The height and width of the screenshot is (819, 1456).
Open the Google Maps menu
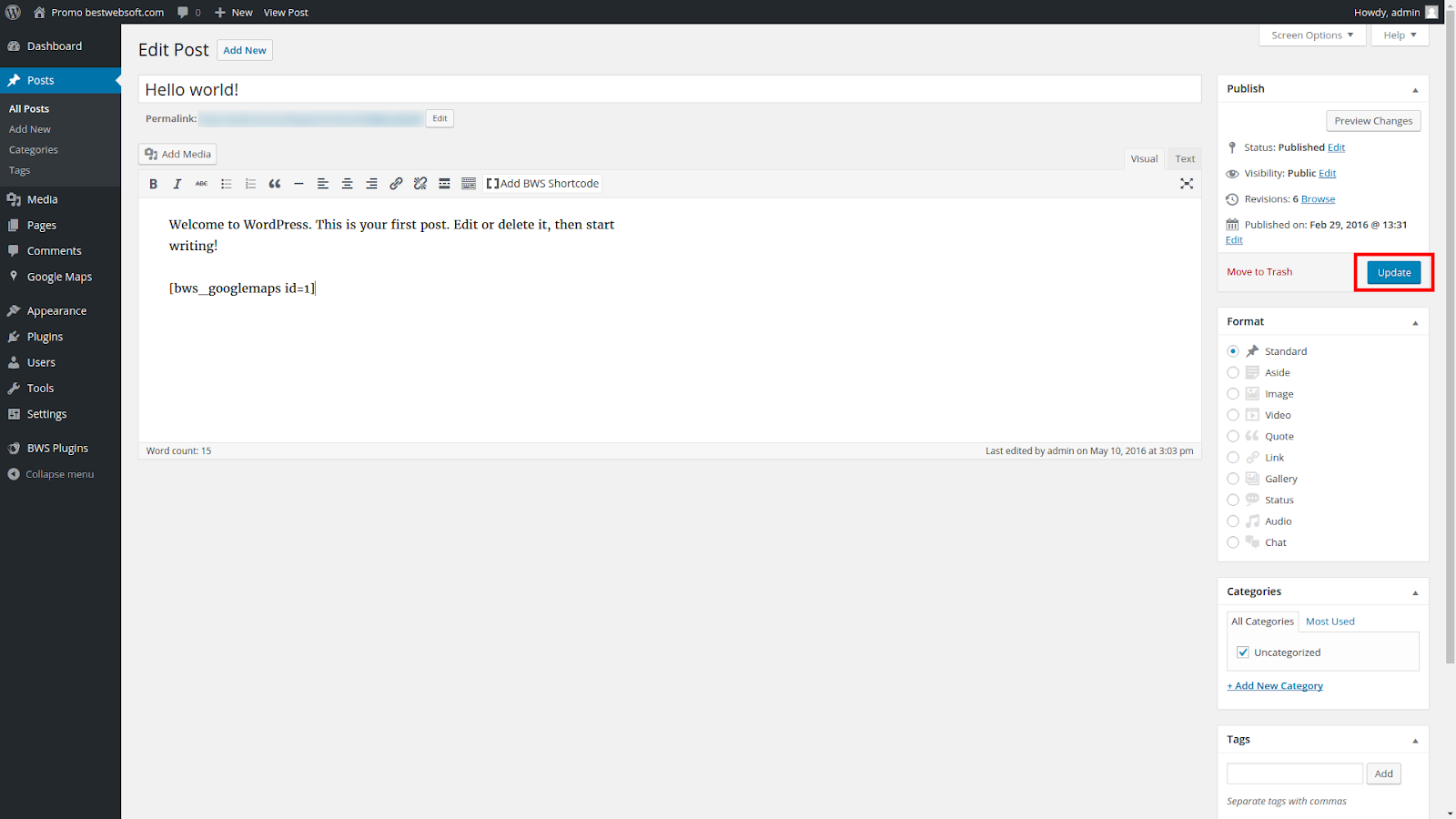60,277
